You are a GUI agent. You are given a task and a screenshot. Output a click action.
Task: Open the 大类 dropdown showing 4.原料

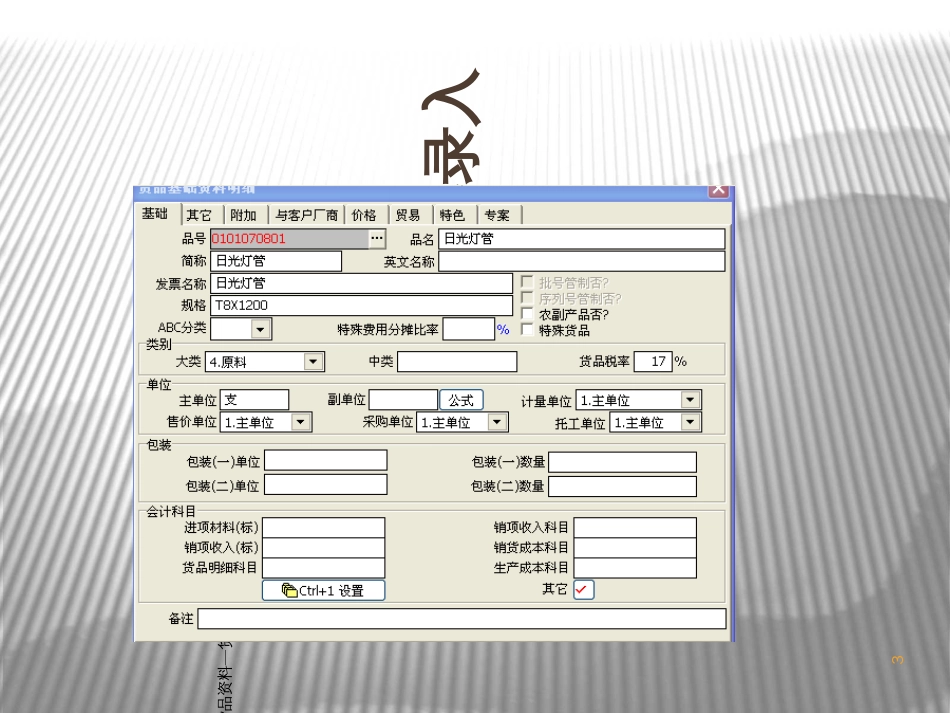(x=313, y=362)
